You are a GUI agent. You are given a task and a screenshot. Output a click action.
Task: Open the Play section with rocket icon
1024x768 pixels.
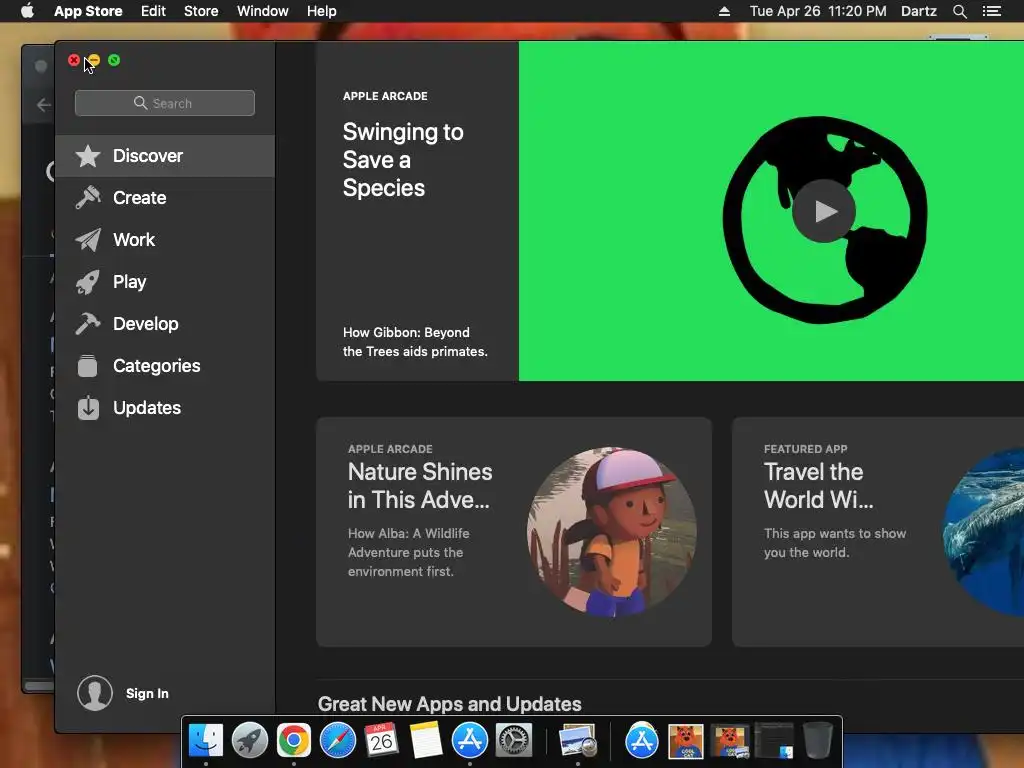[165, 281]
